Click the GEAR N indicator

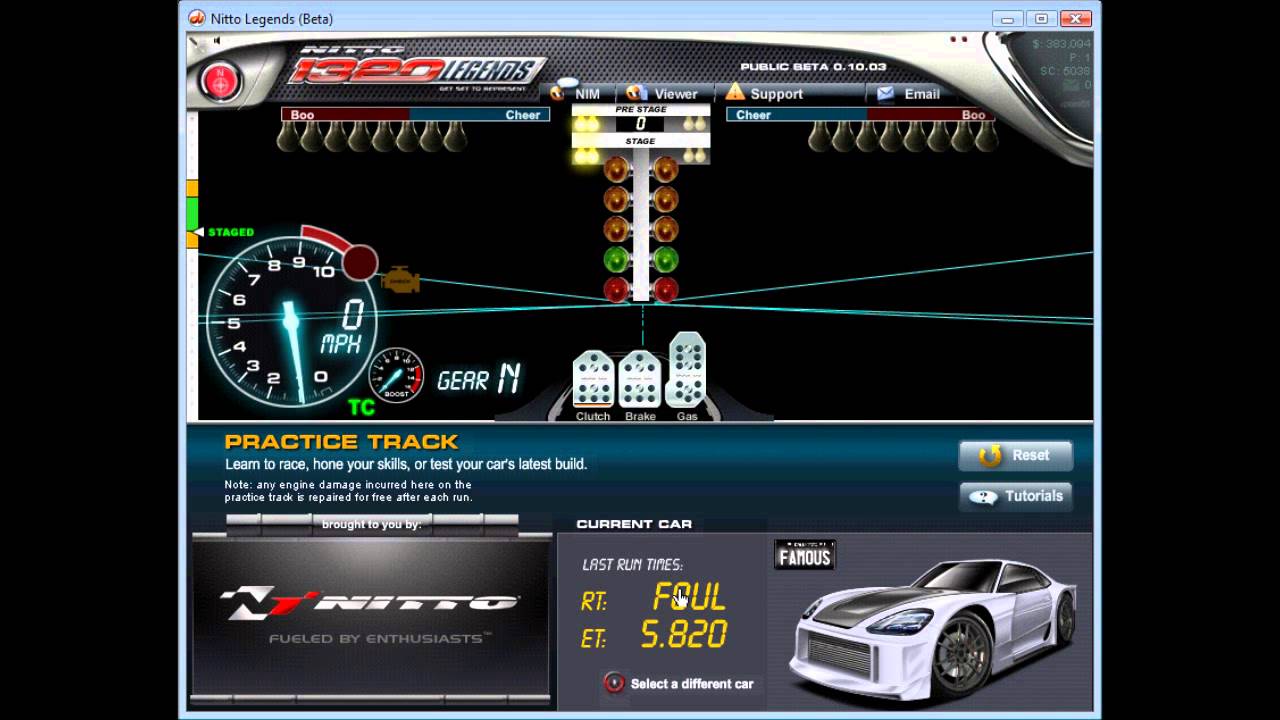479,379
